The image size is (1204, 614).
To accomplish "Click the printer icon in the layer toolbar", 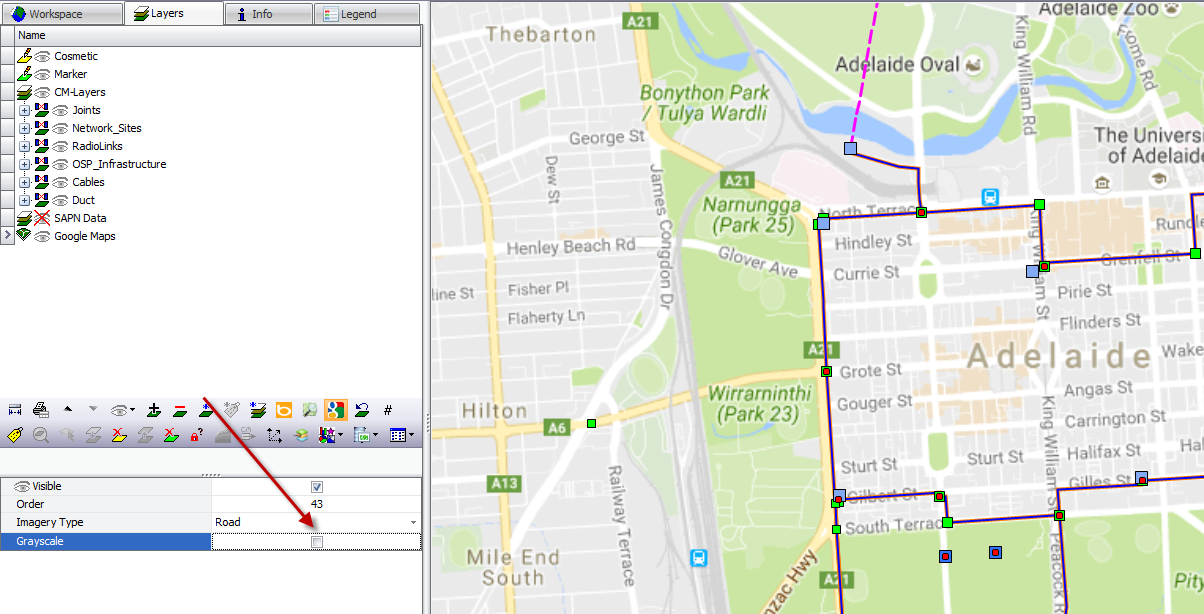I will point(41,410).
